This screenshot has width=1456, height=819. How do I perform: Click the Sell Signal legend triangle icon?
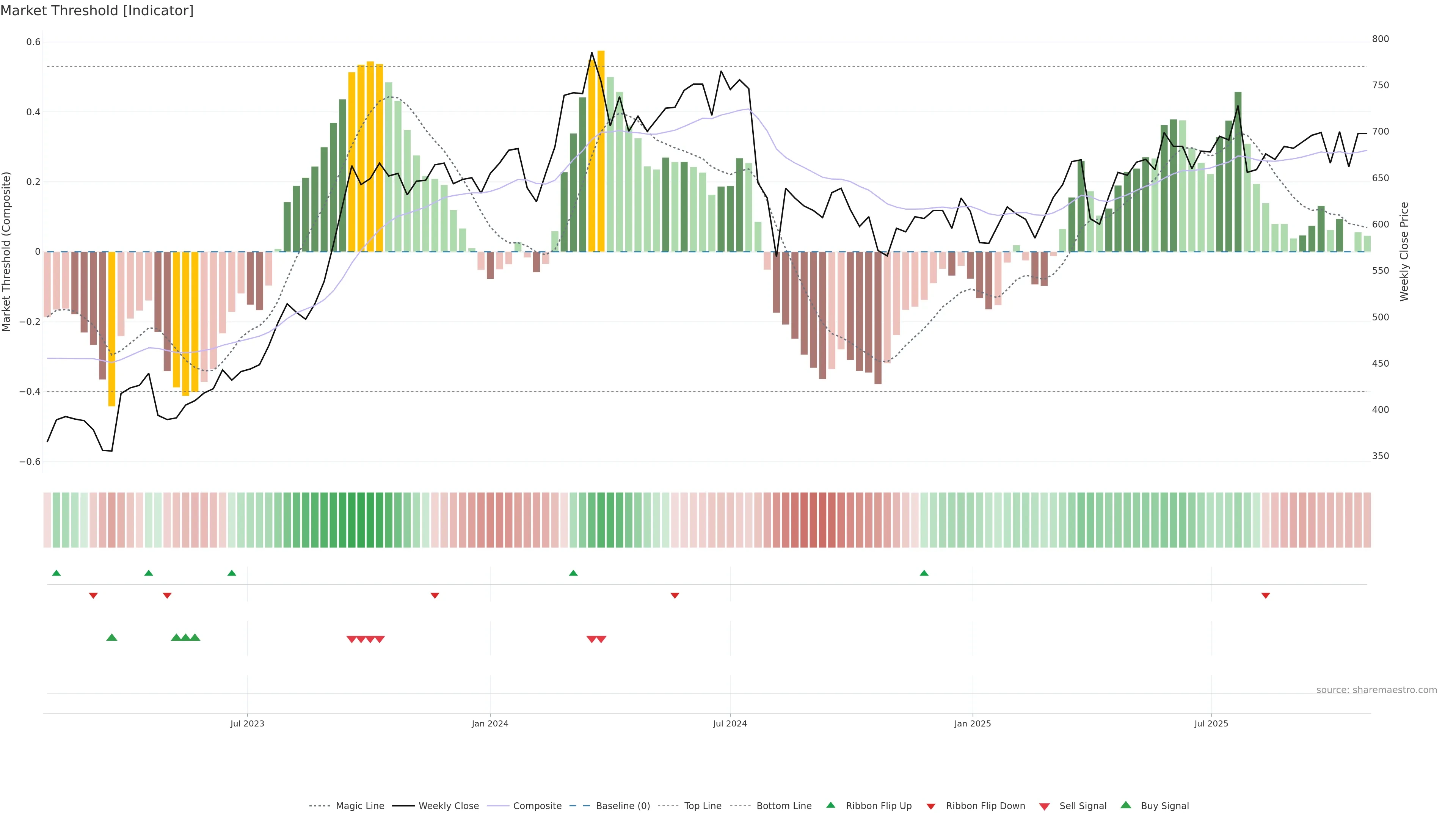pos(1045,806)
